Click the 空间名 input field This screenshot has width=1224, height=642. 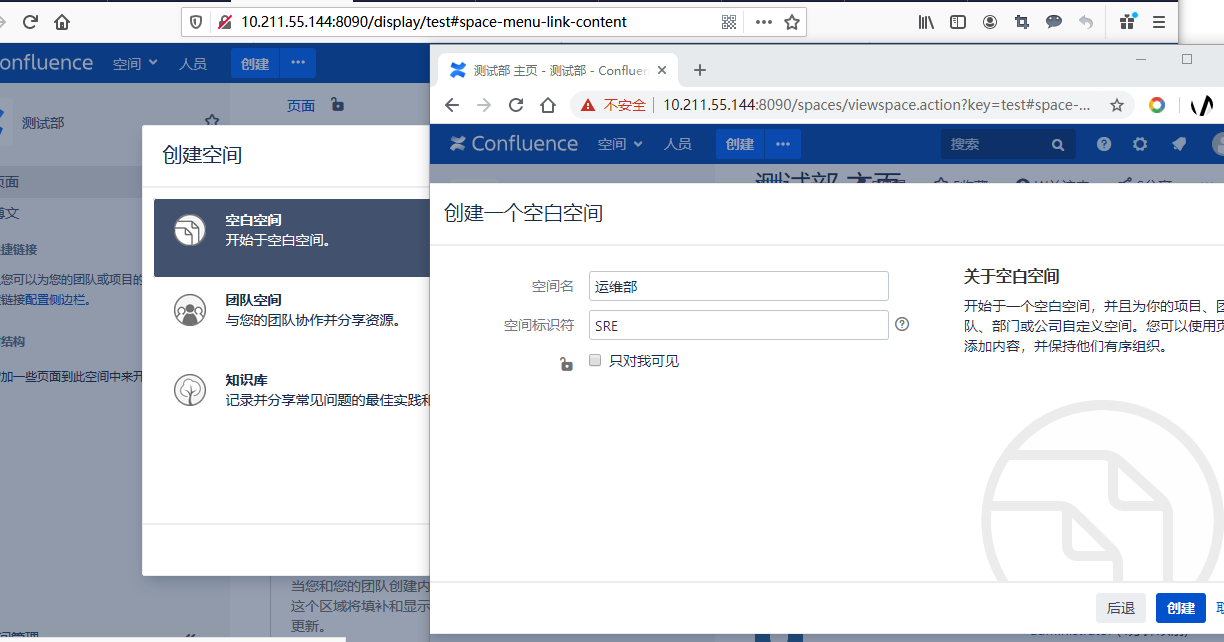(738, 286)
